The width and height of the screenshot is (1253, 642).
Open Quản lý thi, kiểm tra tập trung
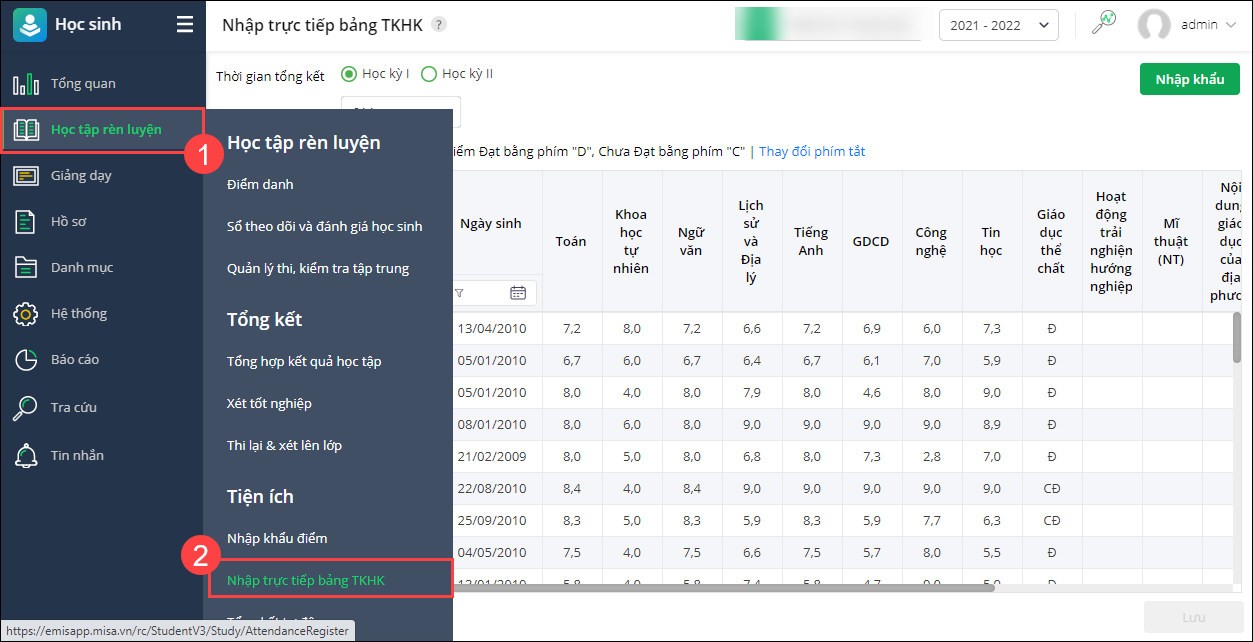tap(318, 269)
